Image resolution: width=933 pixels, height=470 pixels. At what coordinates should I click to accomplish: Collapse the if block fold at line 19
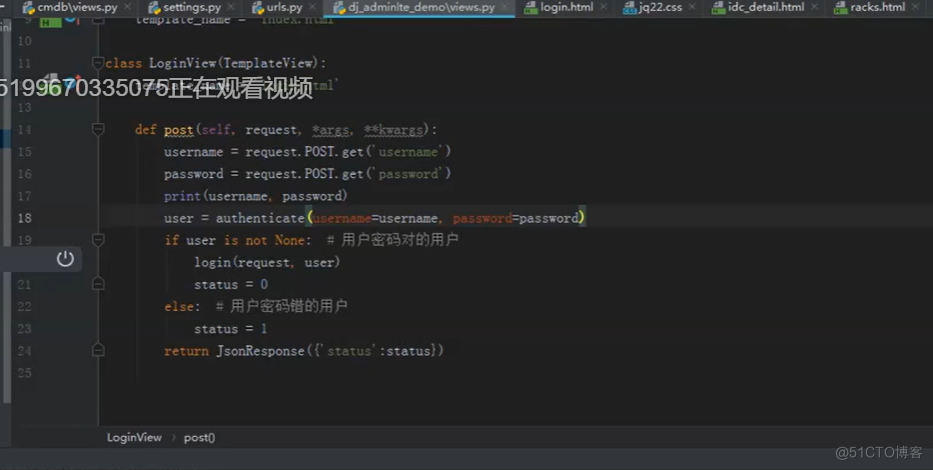(x=98, y=239)
